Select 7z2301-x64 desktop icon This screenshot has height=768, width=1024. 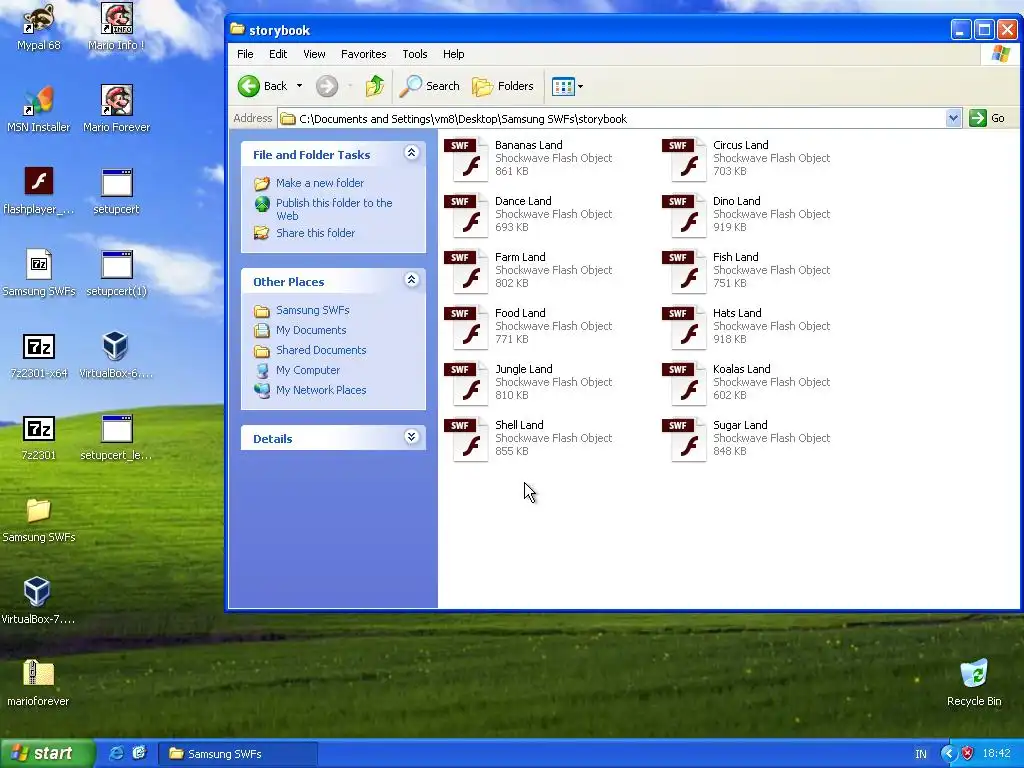click(x=39, y=355)
